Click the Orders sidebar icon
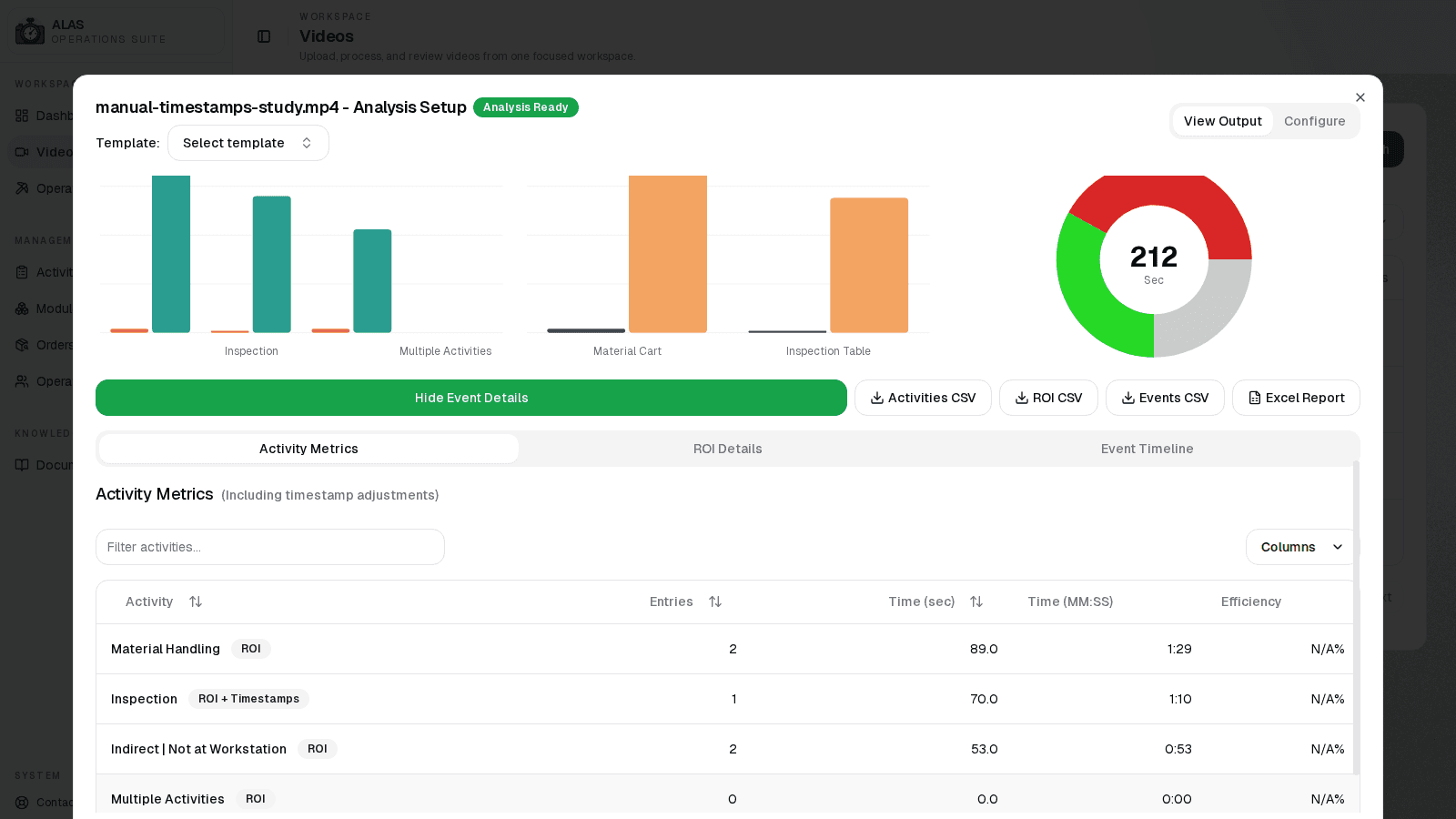 point(22,345)
